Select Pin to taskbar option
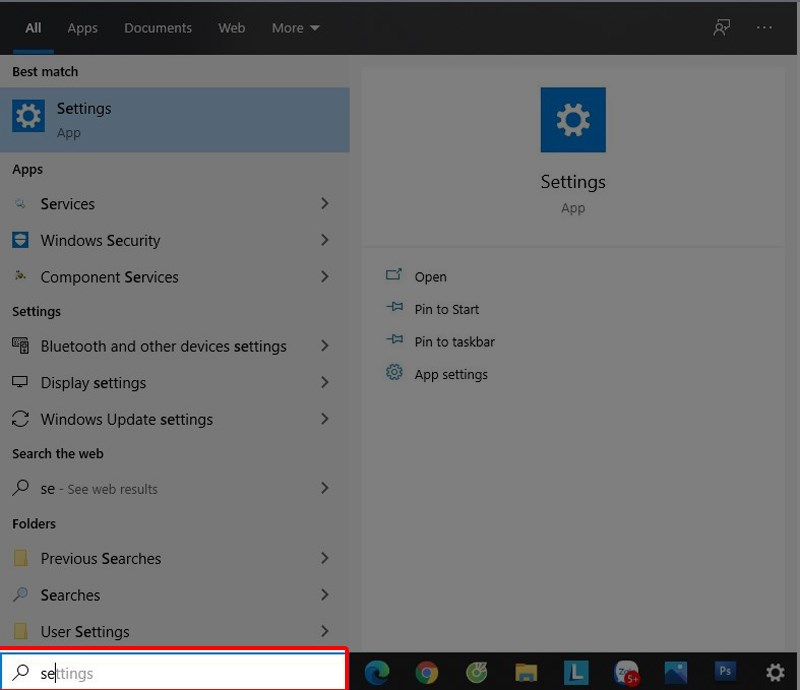 pos(454,342)
